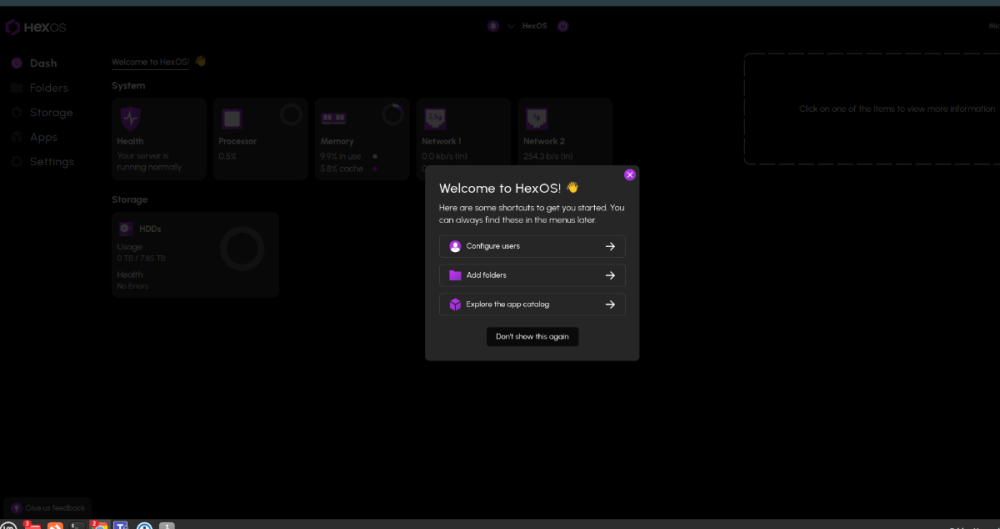The image size is (1000, 529).
Task: Open the Add folders shortcut
Action: pos(532,276)
